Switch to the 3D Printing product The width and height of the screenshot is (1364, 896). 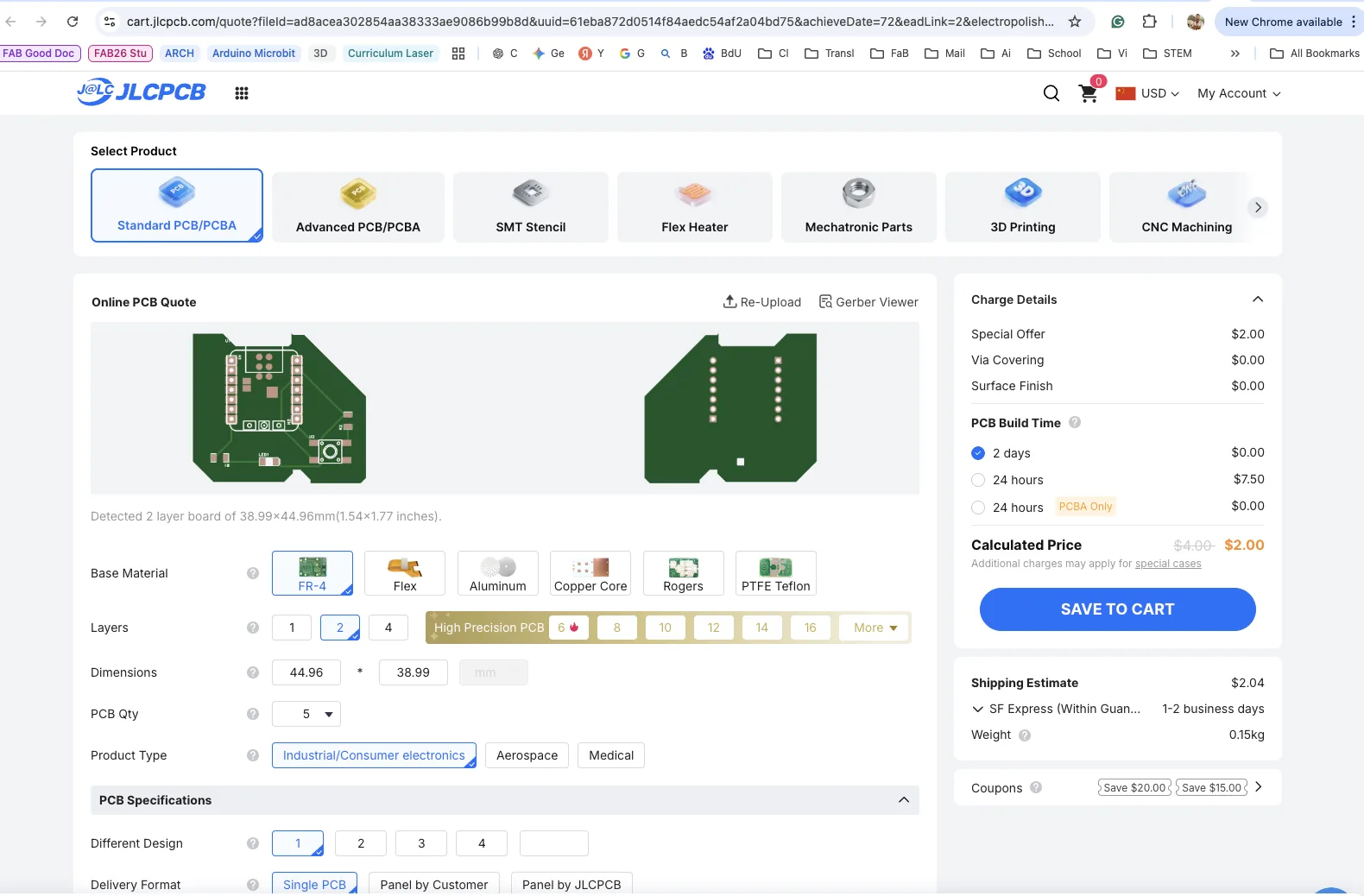[1022, 207]
